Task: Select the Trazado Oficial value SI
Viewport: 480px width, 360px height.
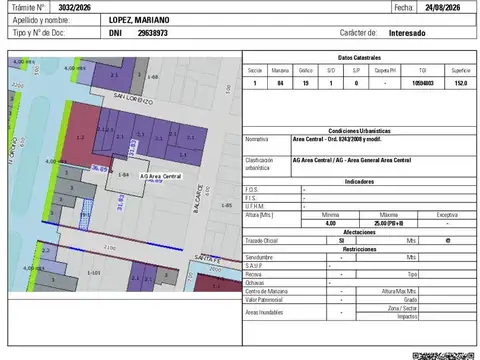Action: (x=341, y=240)
